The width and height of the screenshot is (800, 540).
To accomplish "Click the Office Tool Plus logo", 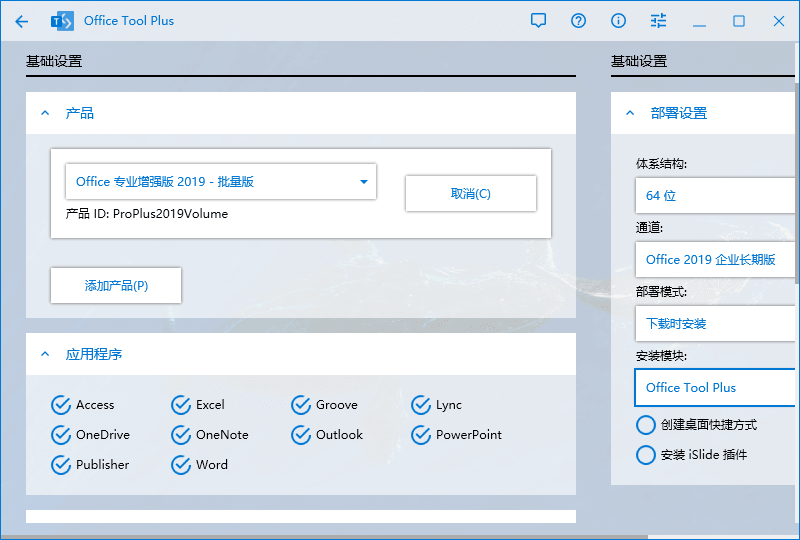I will 63,21.
